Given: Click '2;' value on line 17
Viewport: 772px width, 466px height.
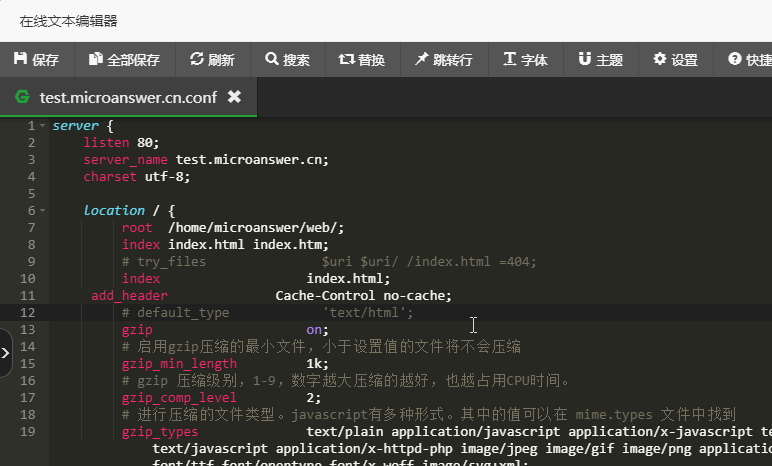Looking at the screenshot, I should point(314,398).
